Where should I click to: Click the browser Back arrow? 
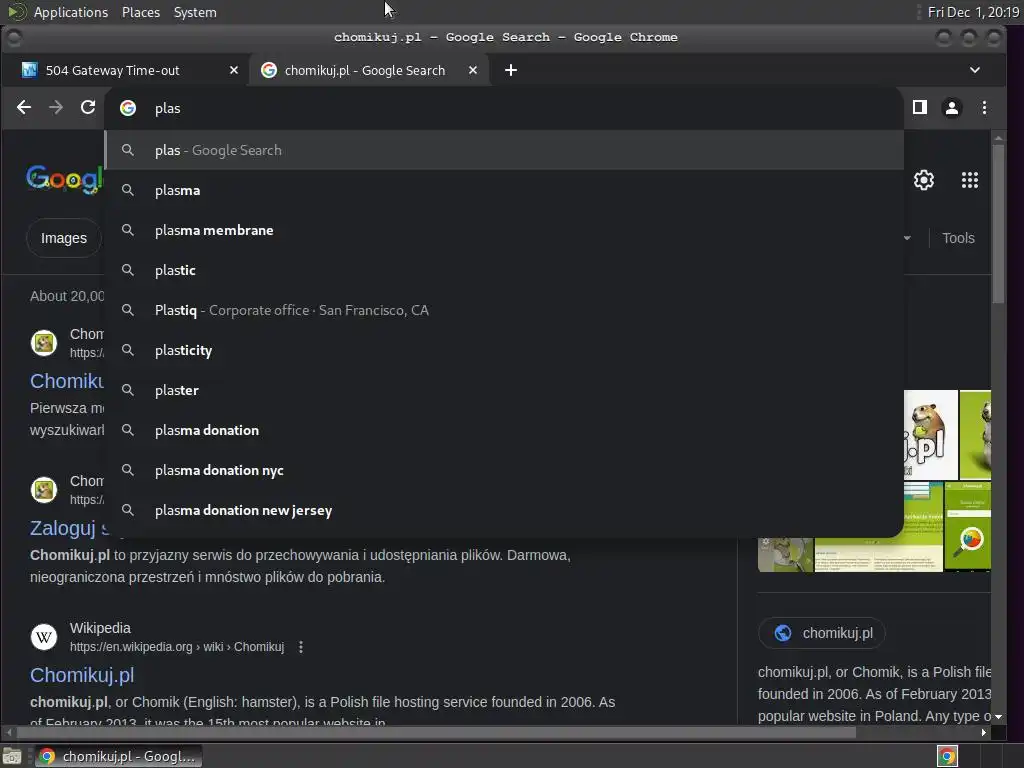pos(24,108)
